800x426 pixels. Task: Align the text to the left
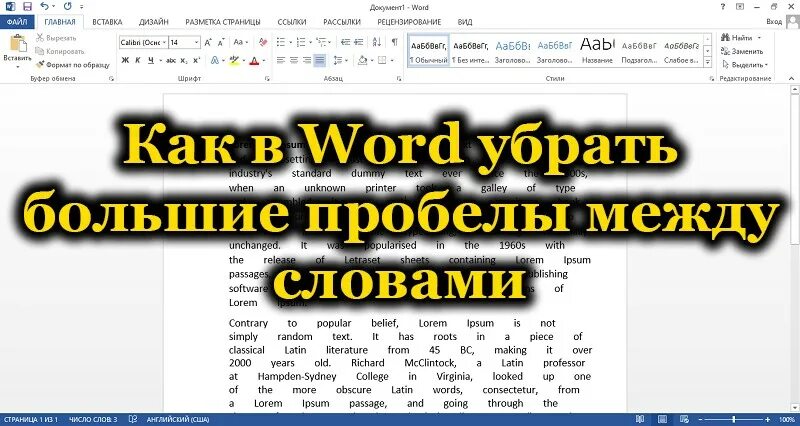(x=281, y=60)
